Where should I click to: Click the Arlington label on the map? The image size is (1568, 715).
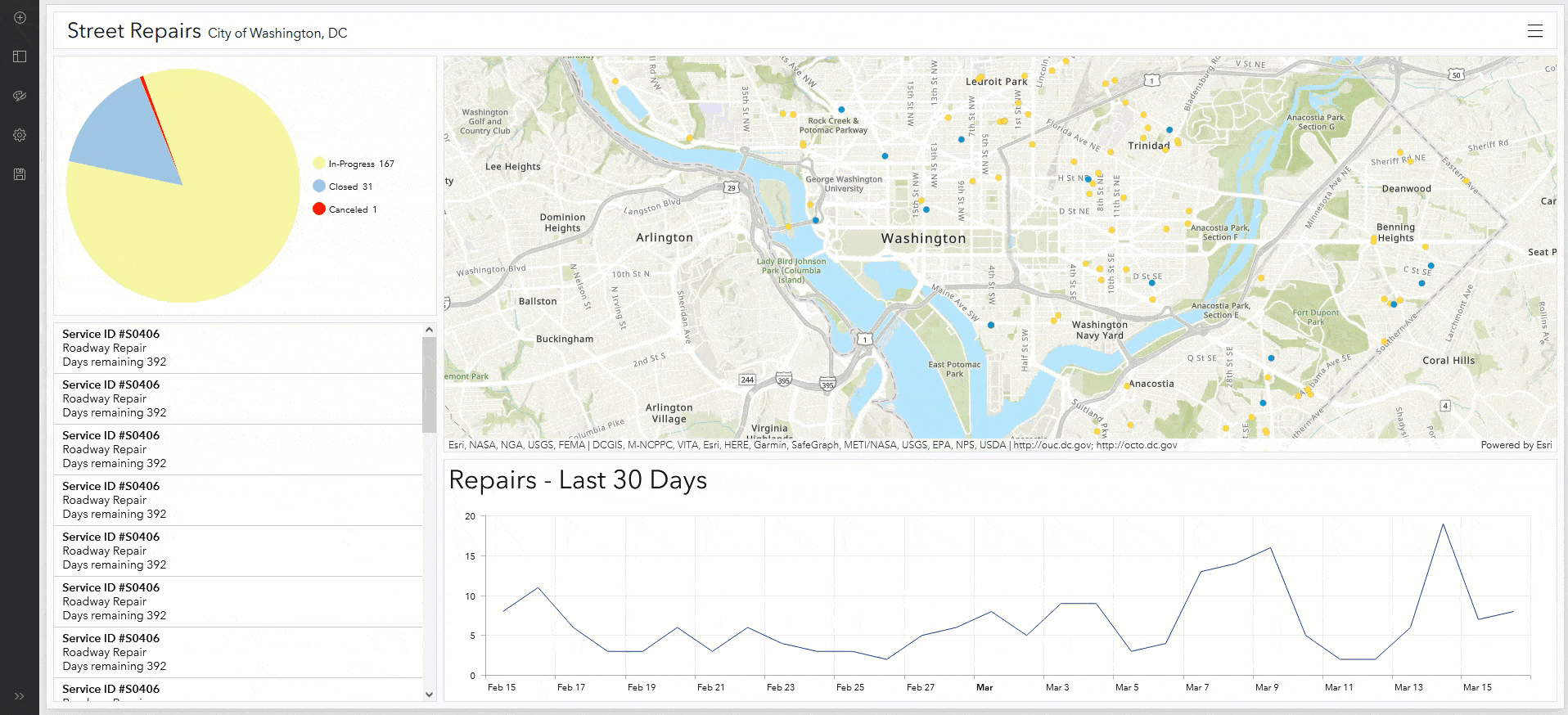tap(665, 237)
